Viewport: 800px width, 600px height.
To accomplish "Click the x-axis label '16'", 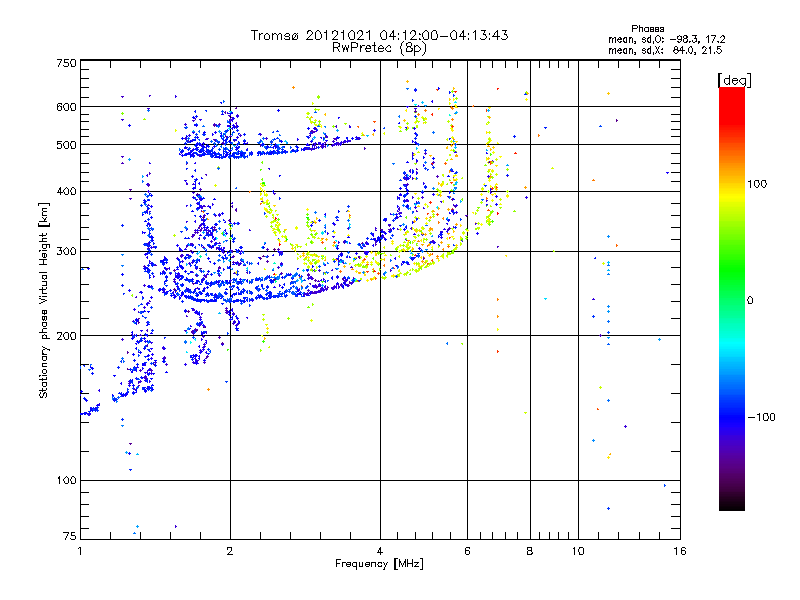I will coord(680,551).
